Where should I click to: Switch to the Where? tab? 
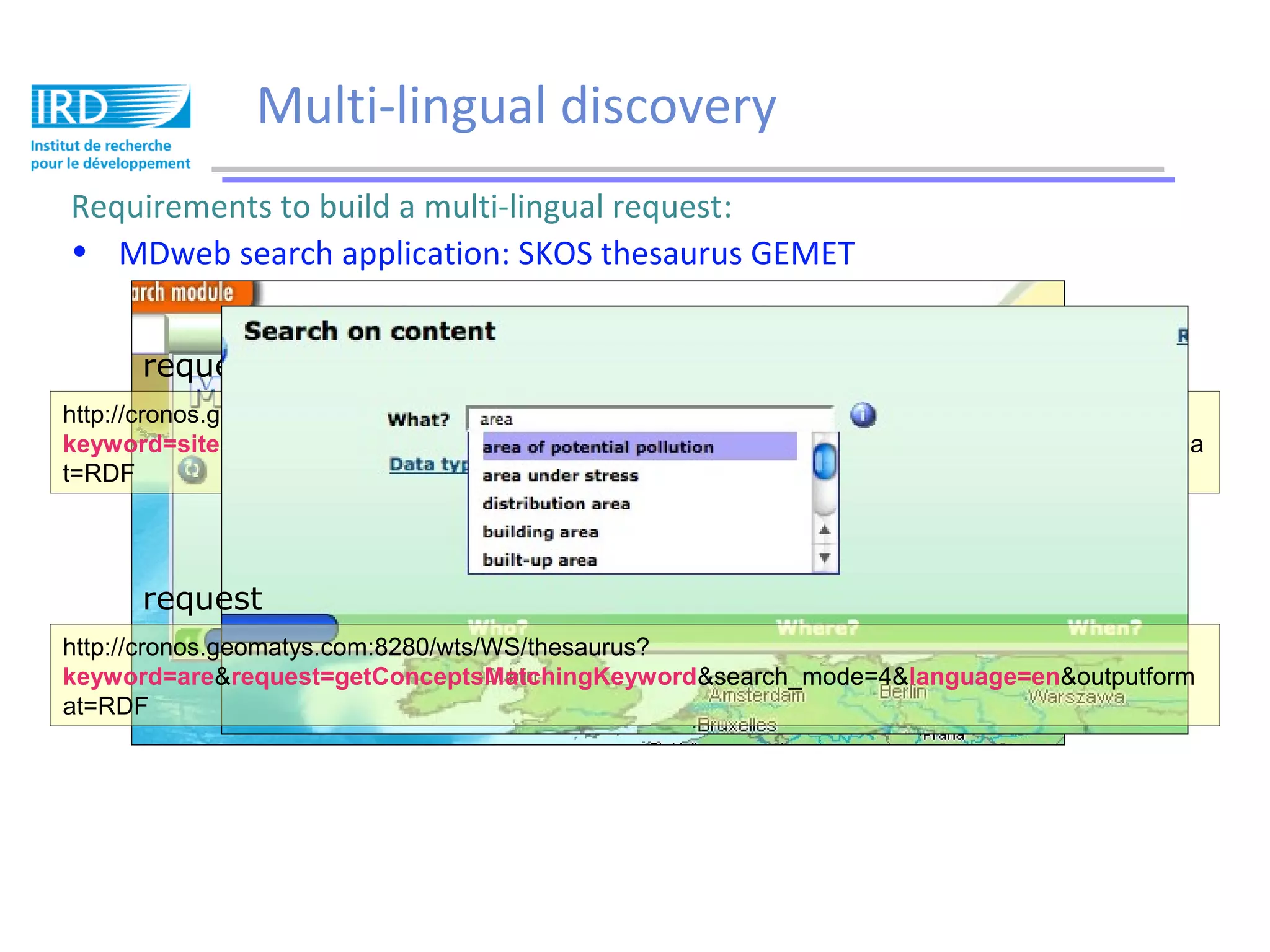(x=817, y=628)
